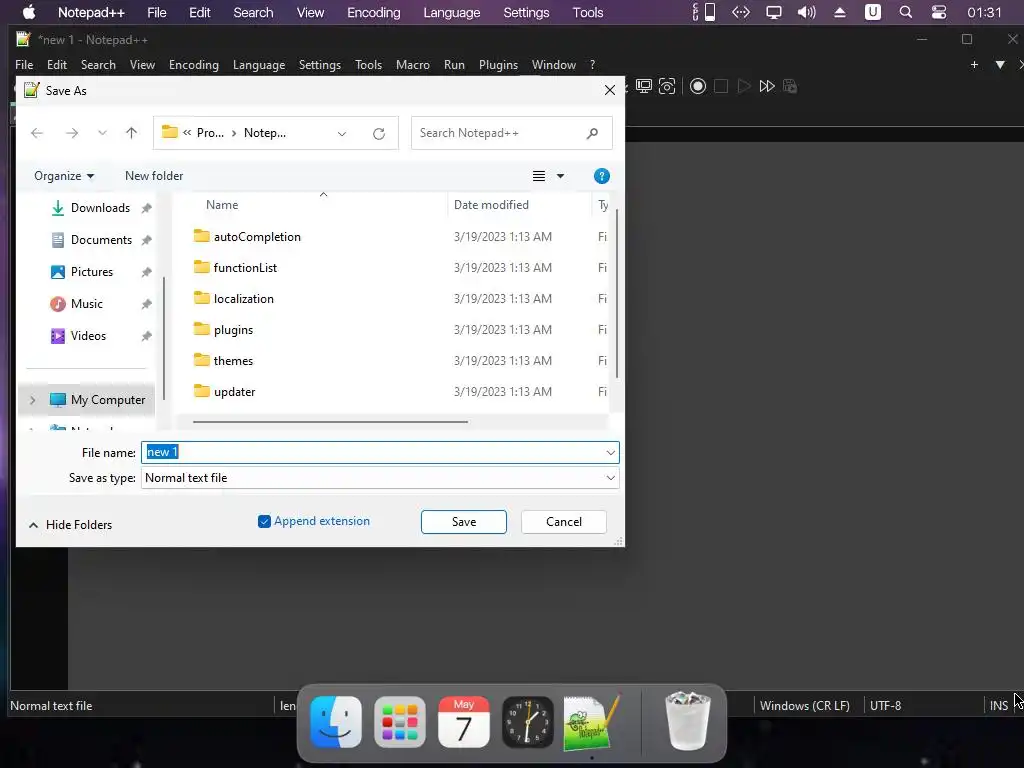The image size is (1024, 768).
Task: Open Language menu in top macOS menu bar
Action: pos(452,12)
